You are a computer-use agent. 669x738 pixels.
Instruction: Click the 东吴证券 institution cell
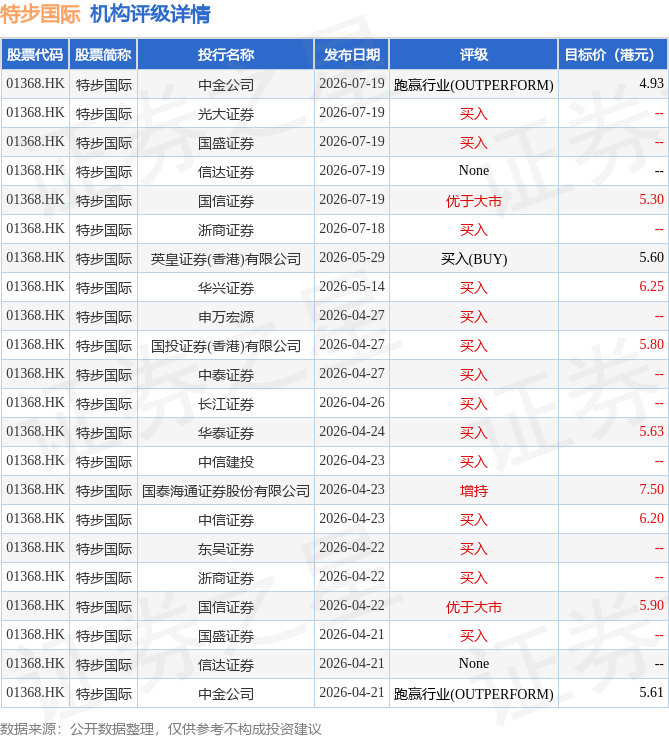pos(226,548)
